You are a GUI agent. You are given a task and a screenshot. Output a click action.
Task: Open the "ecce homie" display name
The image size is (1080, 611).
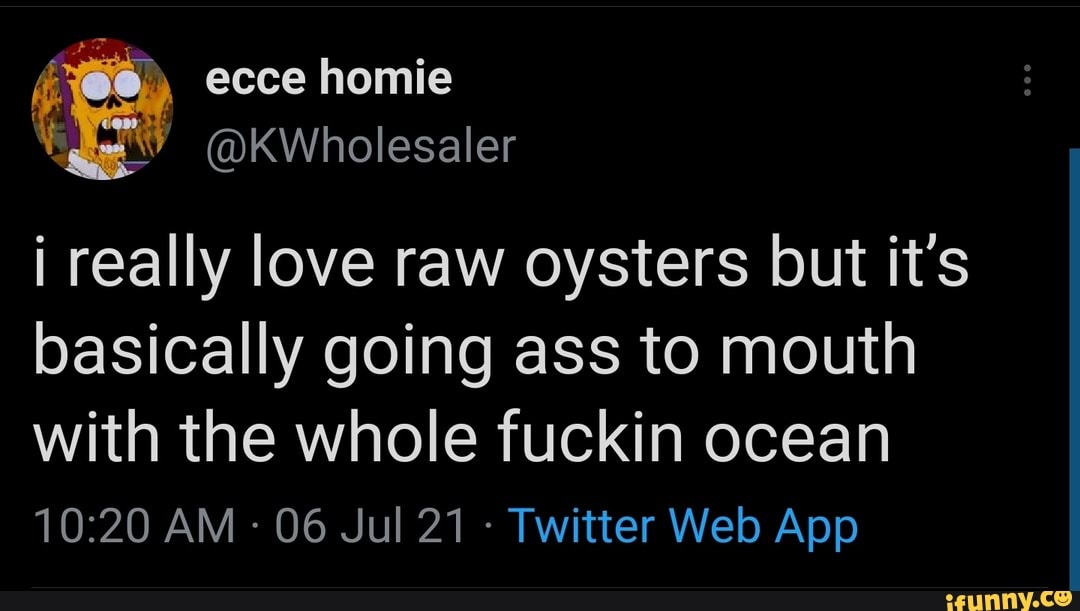[x=328, y=78]
